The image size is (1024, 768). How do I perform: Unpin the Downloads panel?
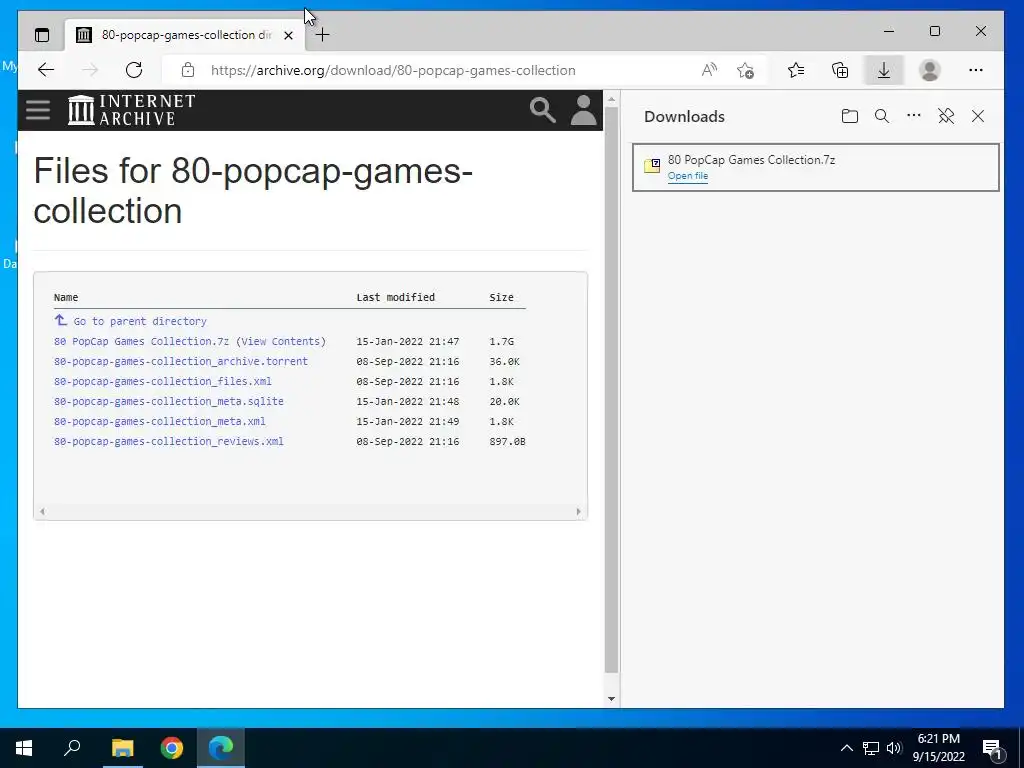(x=946, y=116)
